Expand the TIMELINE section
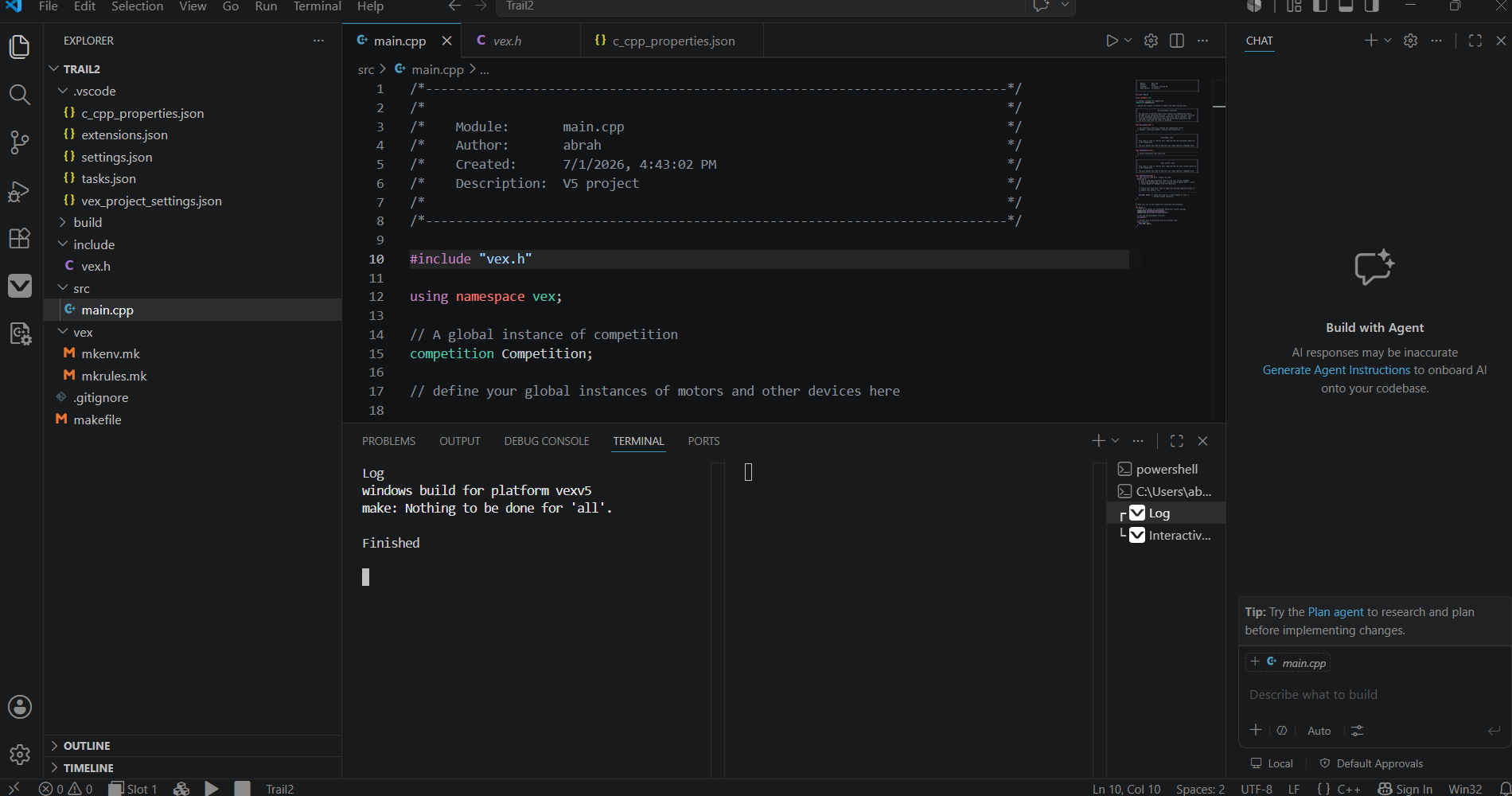The height and width of the screenshot is (796, 1512). [88, 768]
